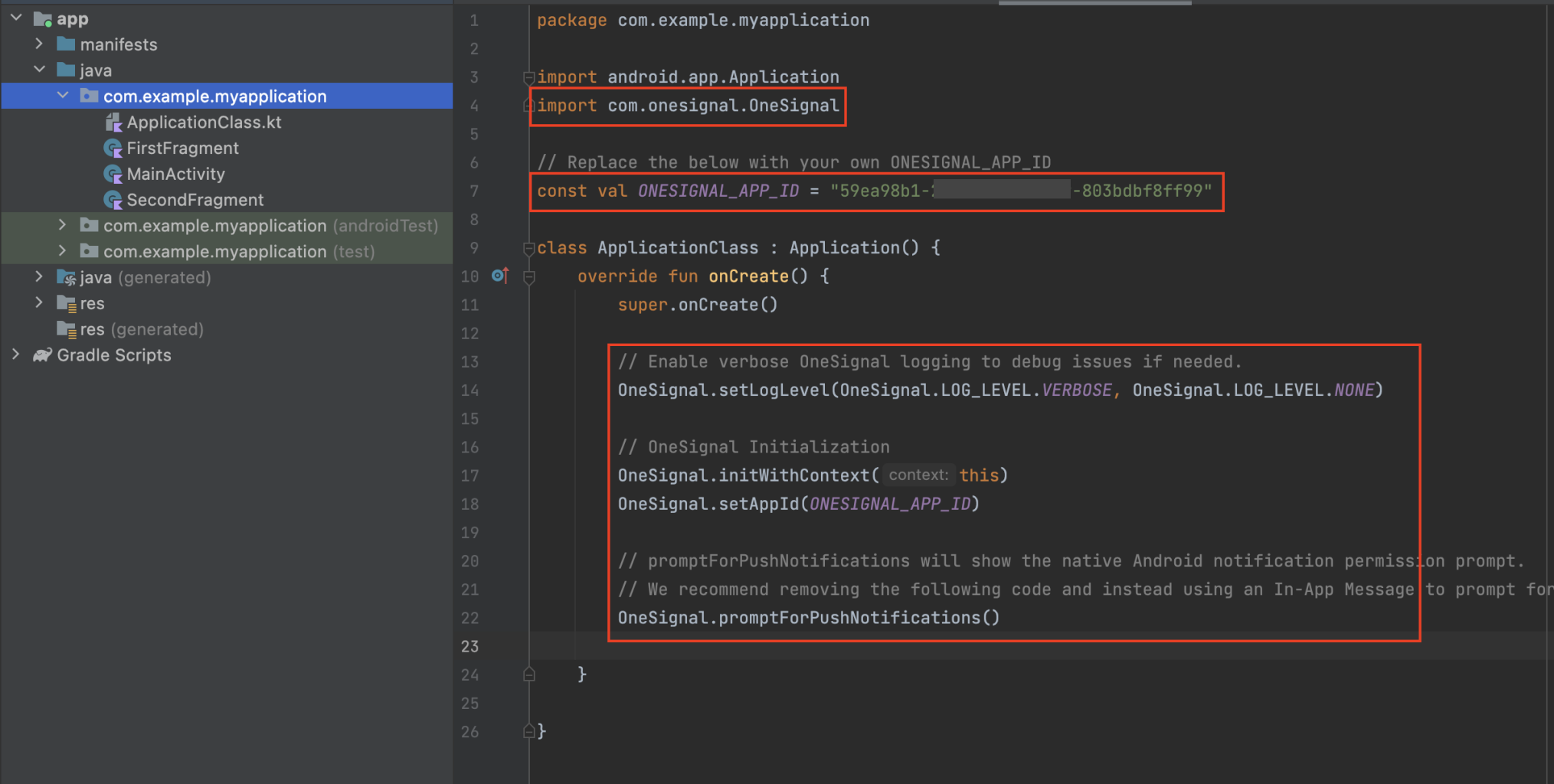The width and height of the screenshot is (1554, 784).
Task: Click the selected package folder icon
Action: (90, 96)
